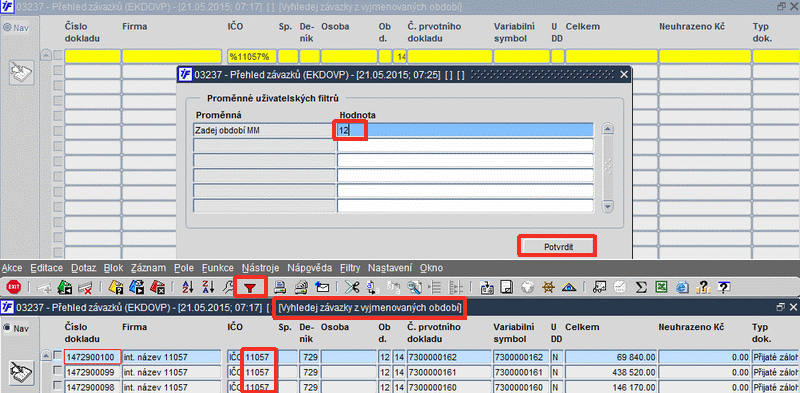Open the Editace menu

pos(46,268)
